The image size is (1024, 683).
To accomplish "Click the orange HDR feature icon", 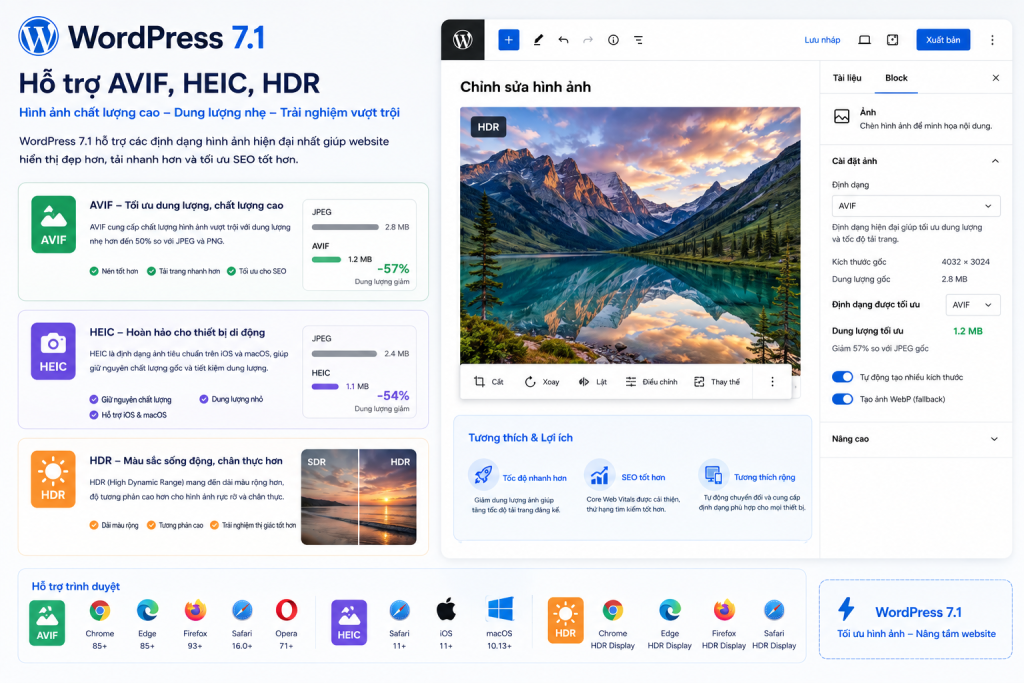I will [x=54, y=479].
